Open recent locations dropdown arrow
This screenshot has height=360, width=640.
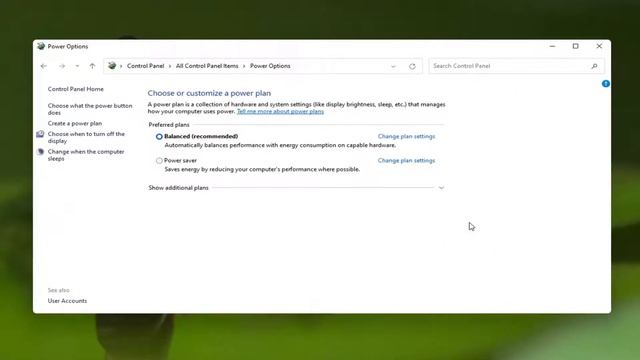[77, 66]
